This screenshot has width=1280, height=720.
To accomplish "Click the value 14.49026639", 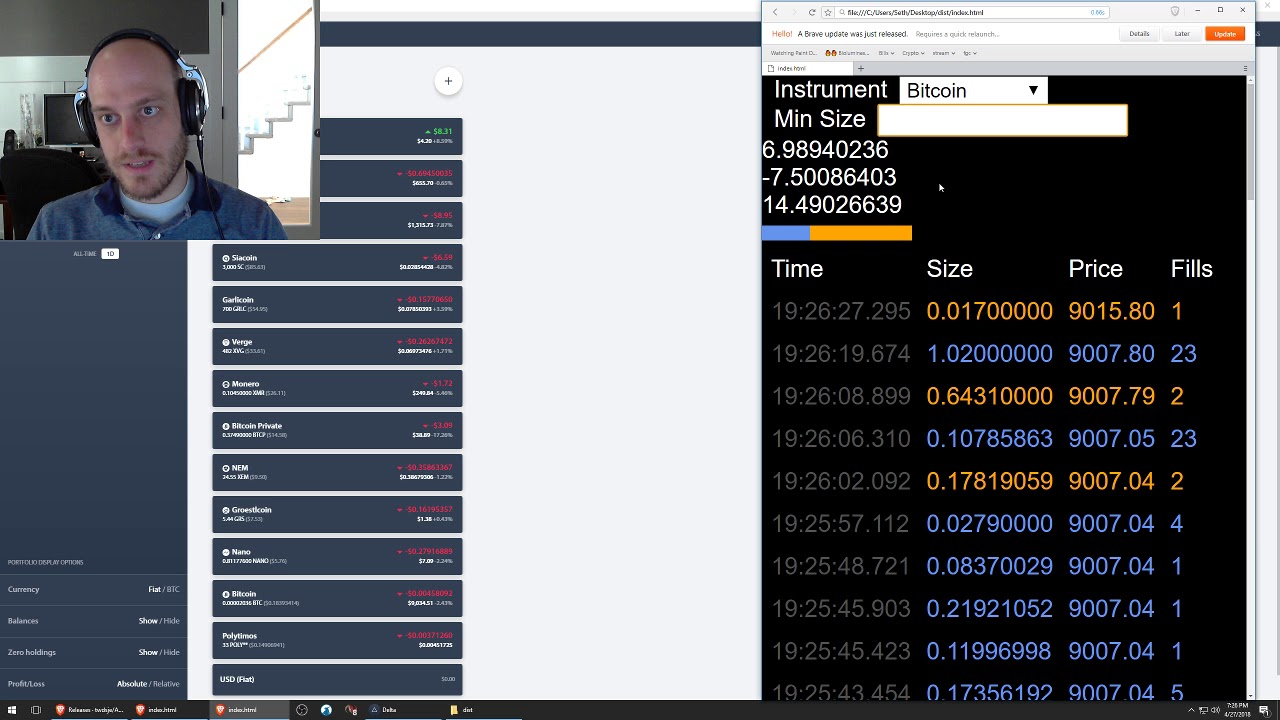I will 832,205.
